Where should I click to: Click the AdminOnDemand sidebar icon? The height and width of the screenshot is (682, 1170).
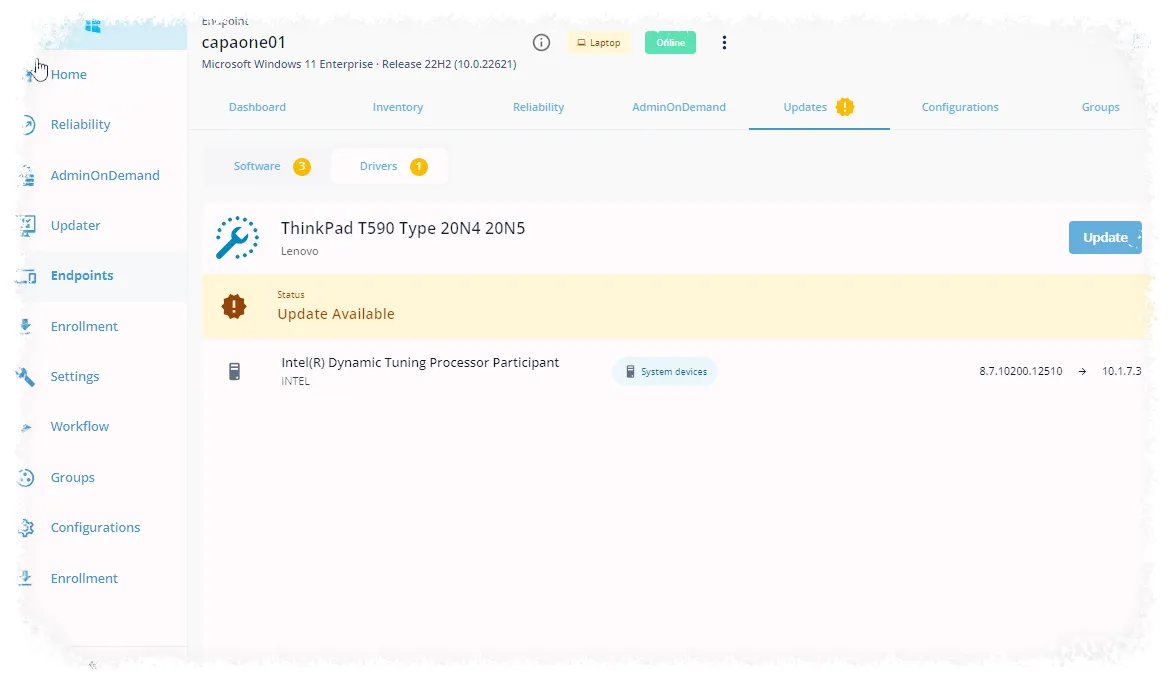27,175
